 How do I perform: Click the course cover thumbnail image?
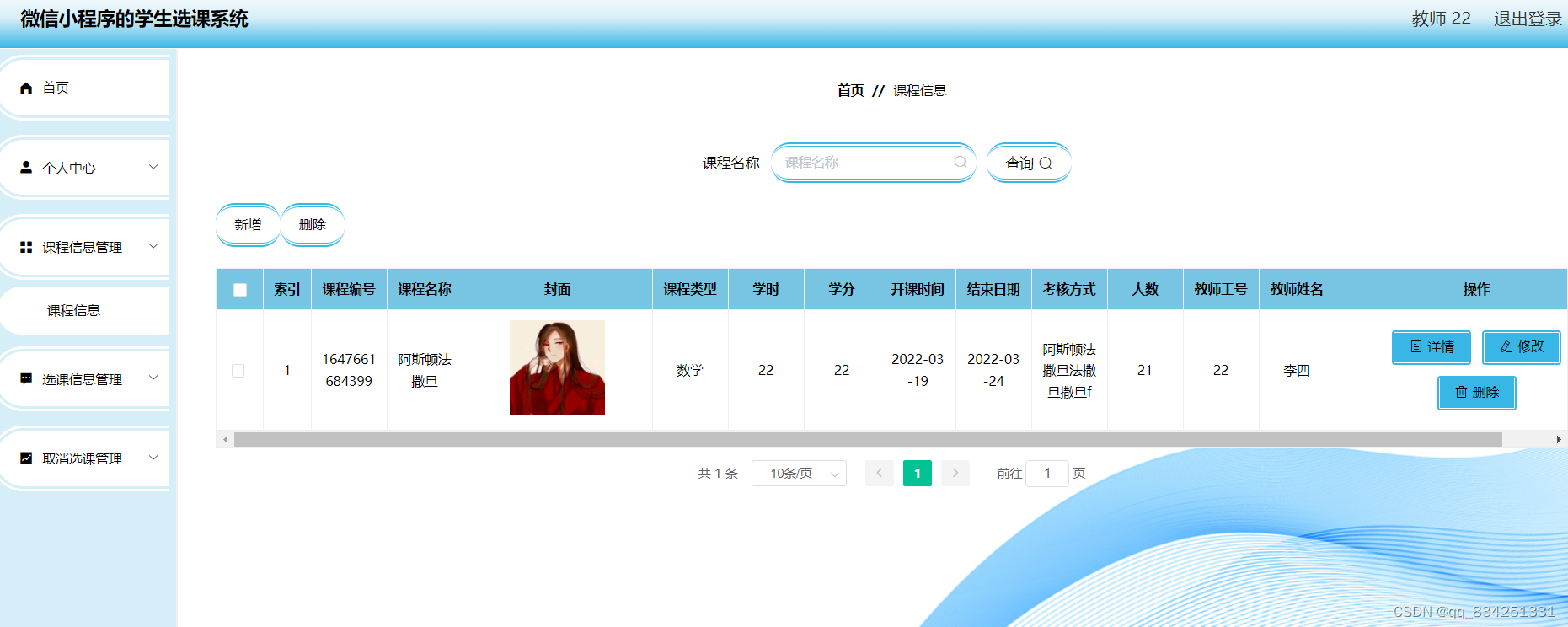click(x=557, y=367)
